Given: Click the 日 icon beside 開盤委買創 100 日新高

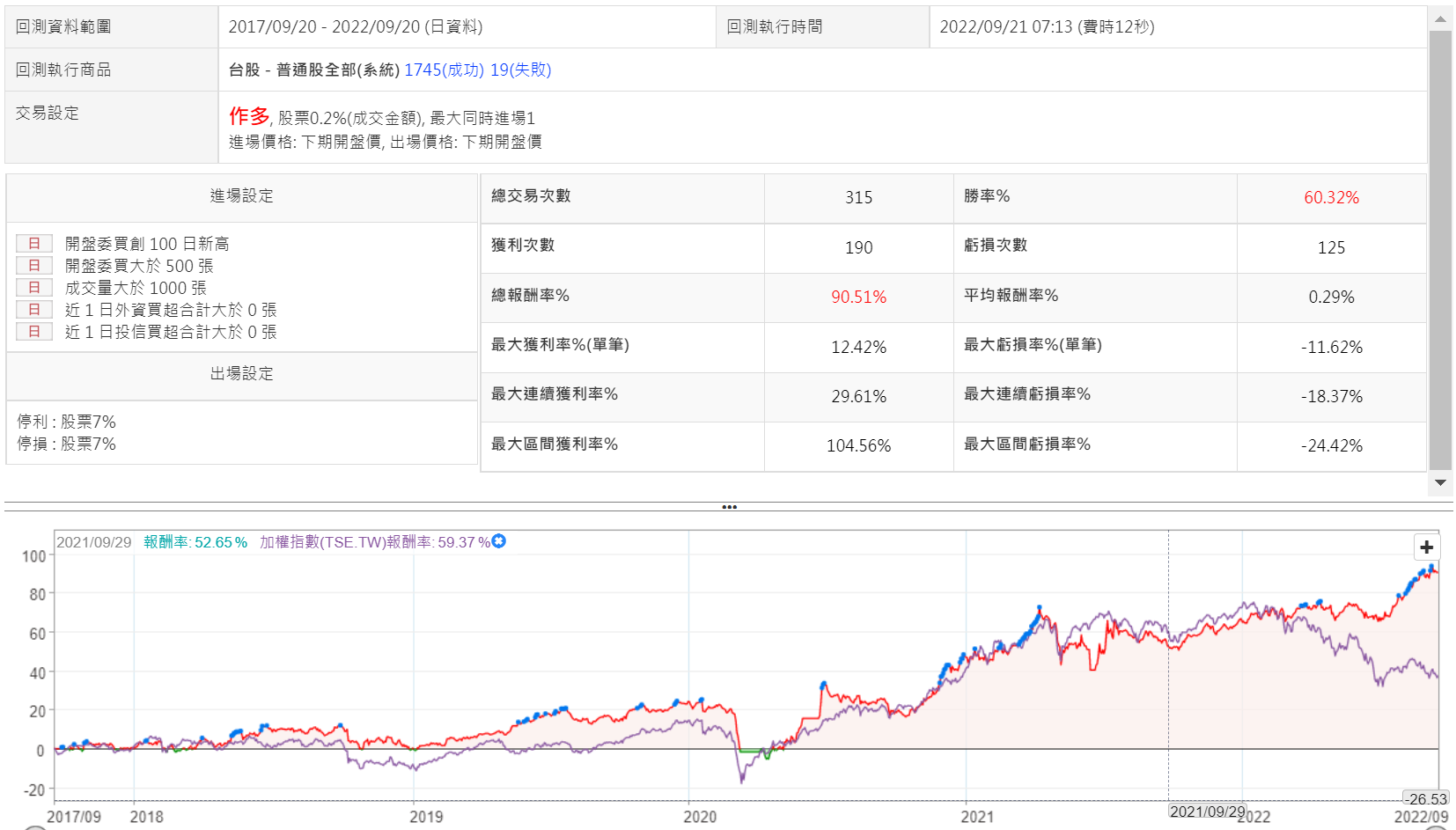Looking at the screenshot, I should (34, 244).
